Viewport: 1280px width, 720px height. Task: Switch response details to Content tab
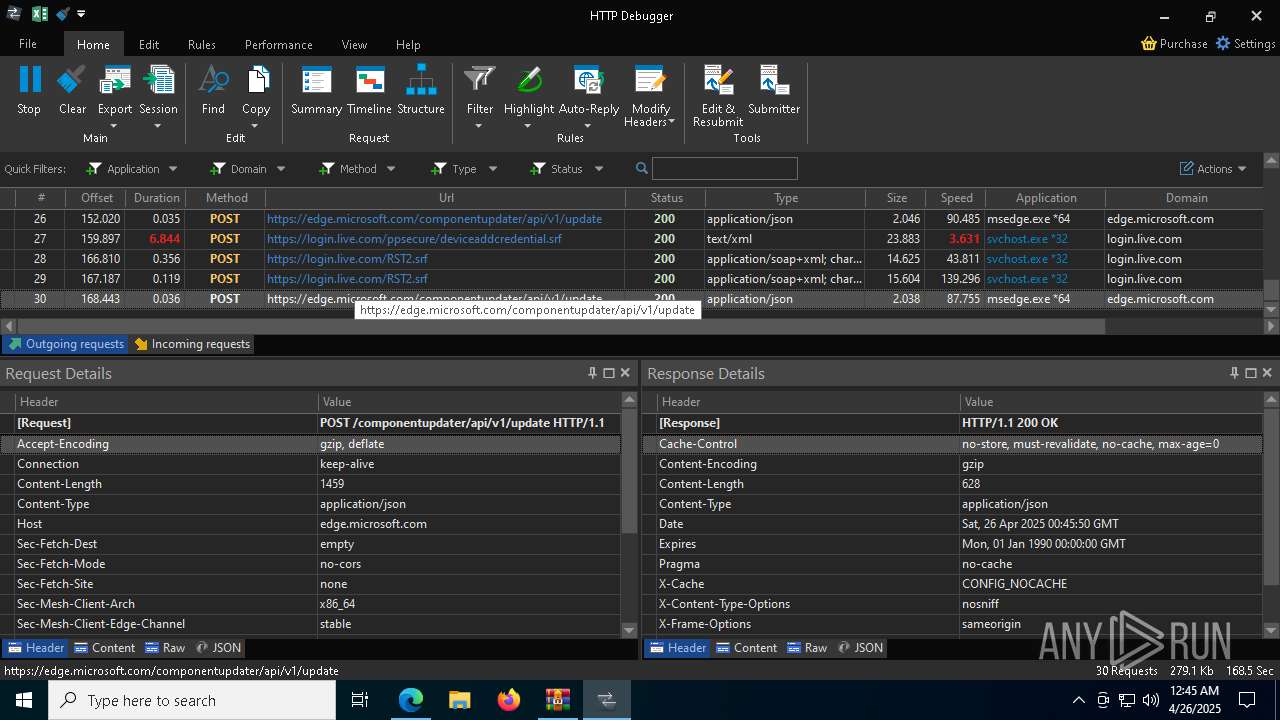coord(747,648)
